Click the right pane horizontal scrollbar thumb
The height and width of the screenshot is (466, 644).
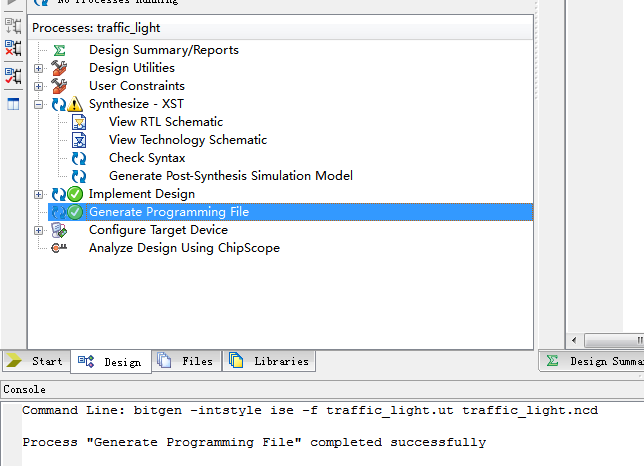(614, 340)
